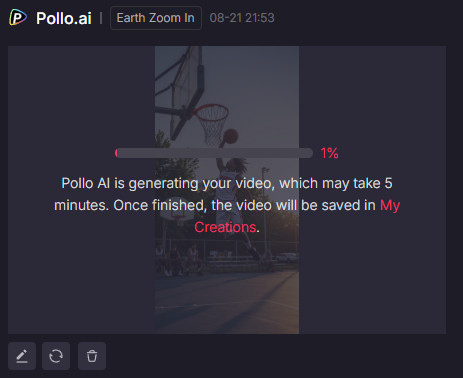The height and width of the screenshot is (378, 463).
Task: Click the basketball hoop in the preview image
Action: (212, 123)
